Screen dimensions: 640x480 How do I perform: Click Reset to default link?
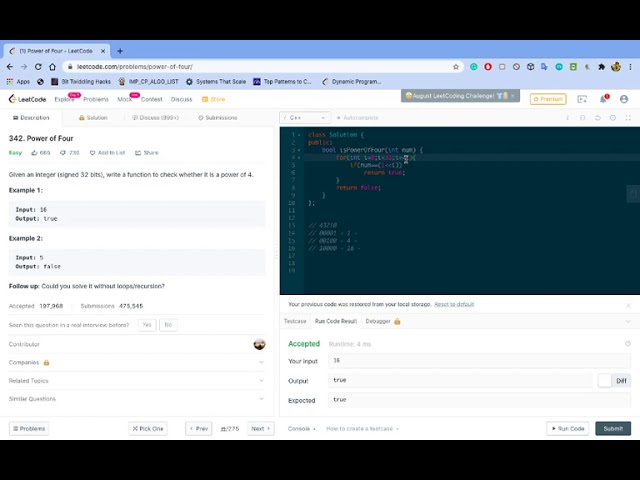(x=454, y=304)
